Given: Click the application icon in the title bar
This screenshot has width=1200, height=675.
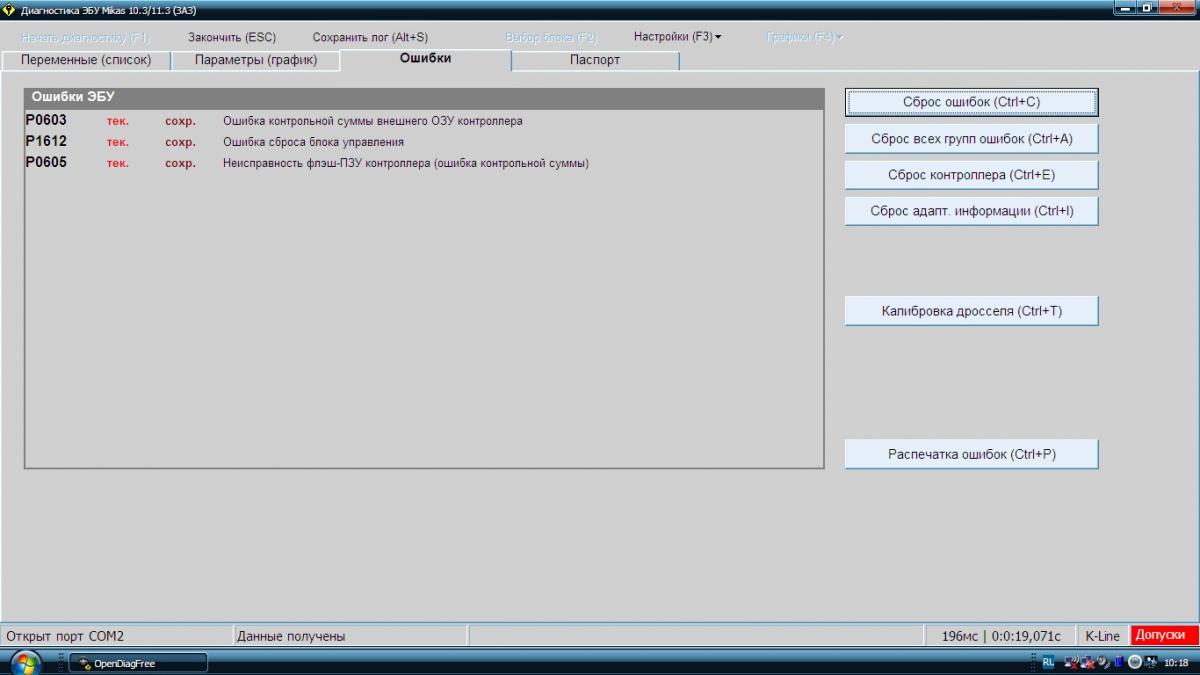Looking at the screenshot, I should pyautogui.click(x=9, y=9).
